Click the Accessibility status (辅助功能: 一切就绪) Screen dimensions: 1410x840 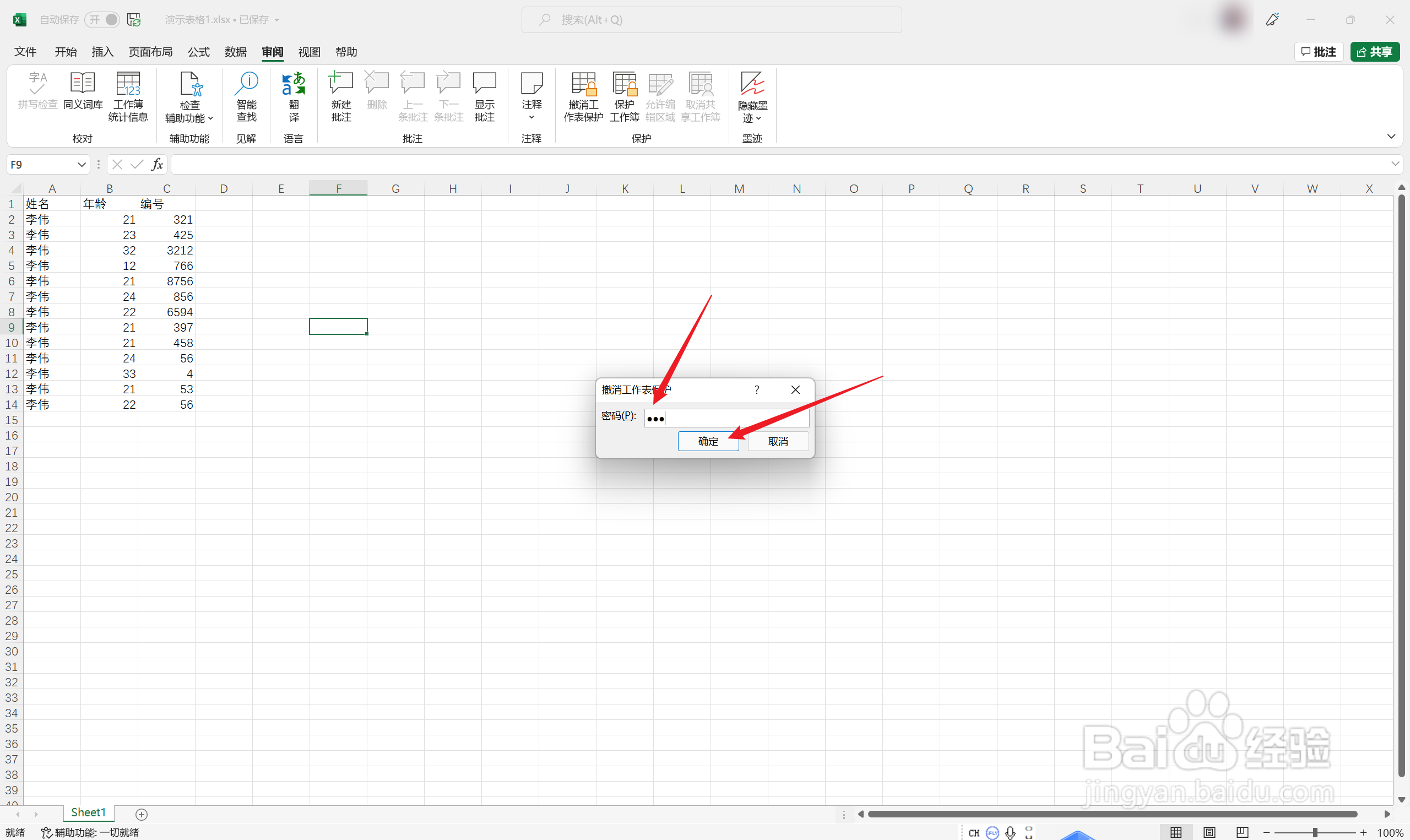(x=90, y=832)
